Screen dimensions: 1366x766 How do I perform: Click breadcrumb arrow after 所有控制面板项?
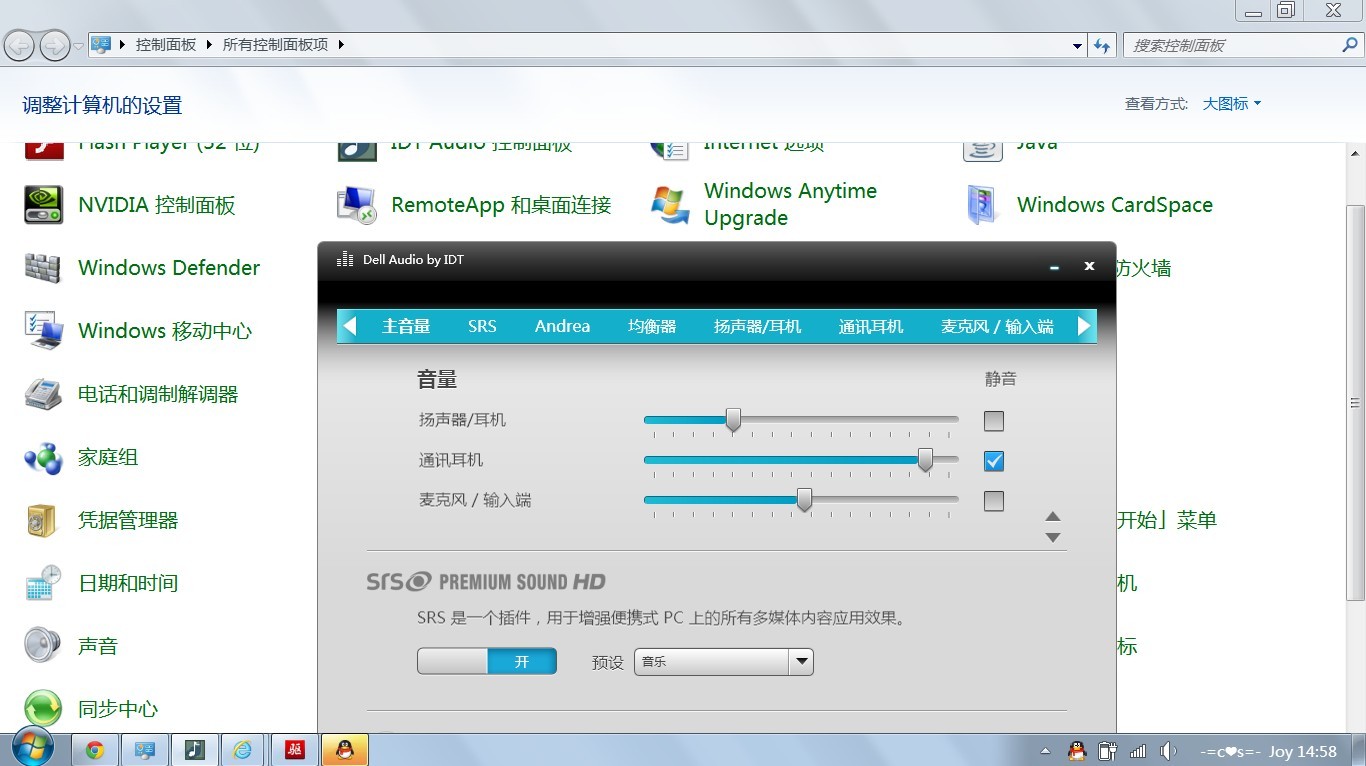[341, 45]
